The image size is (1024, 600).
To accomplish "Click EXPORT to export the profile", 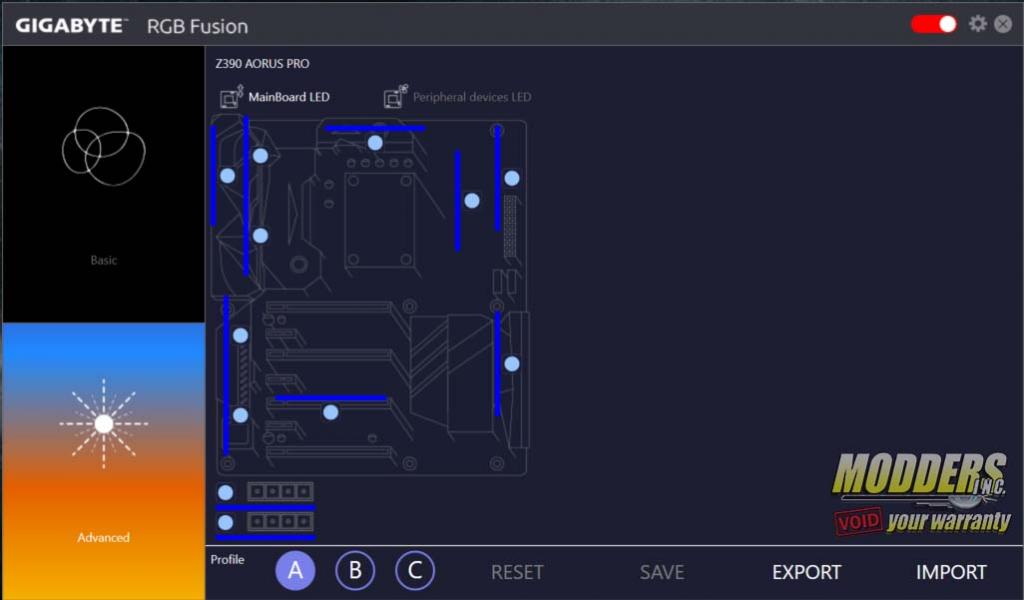I will (807, 572).
